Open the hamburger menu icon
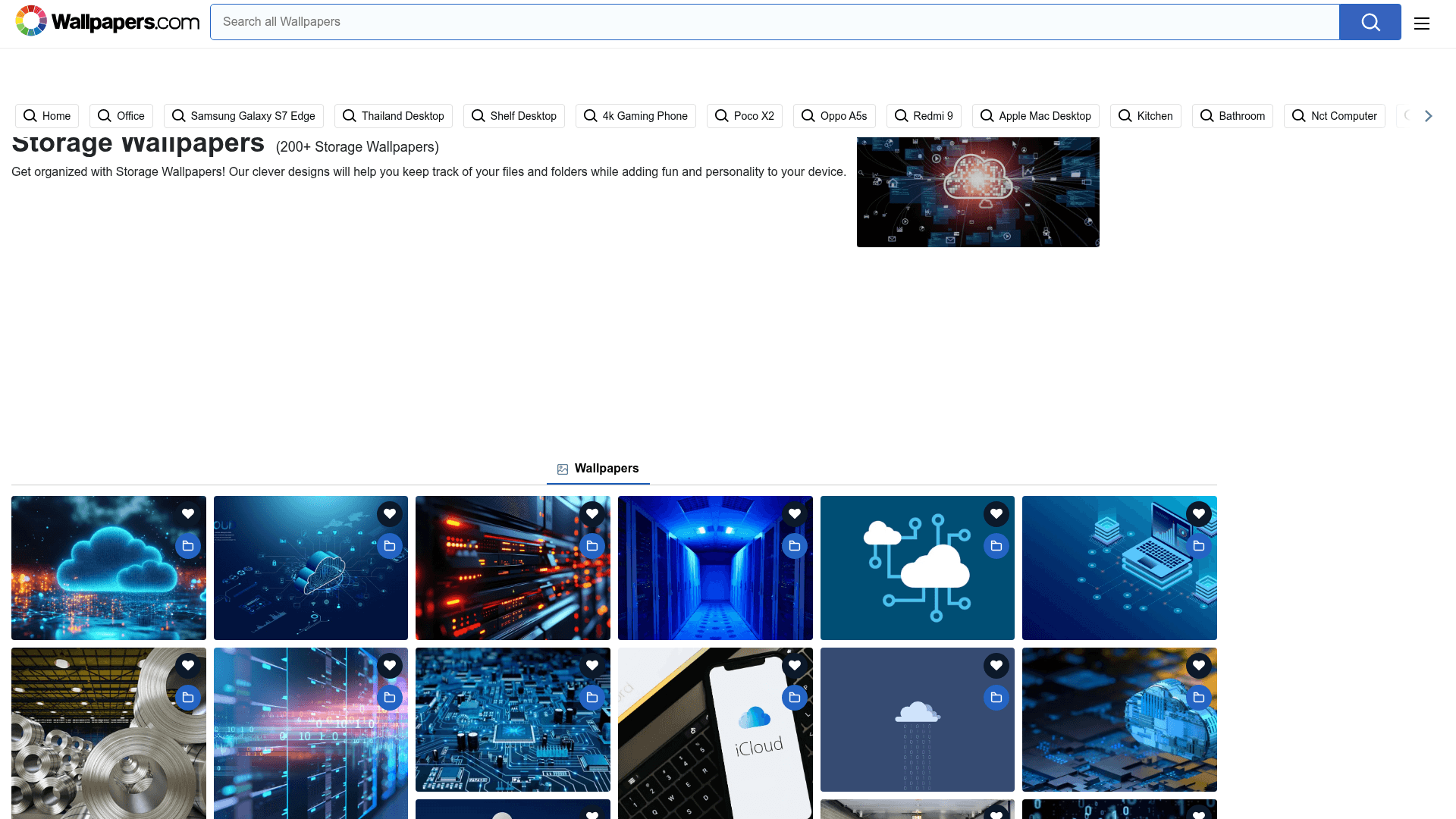The image size is (1456, 819). pos(1422,23)
